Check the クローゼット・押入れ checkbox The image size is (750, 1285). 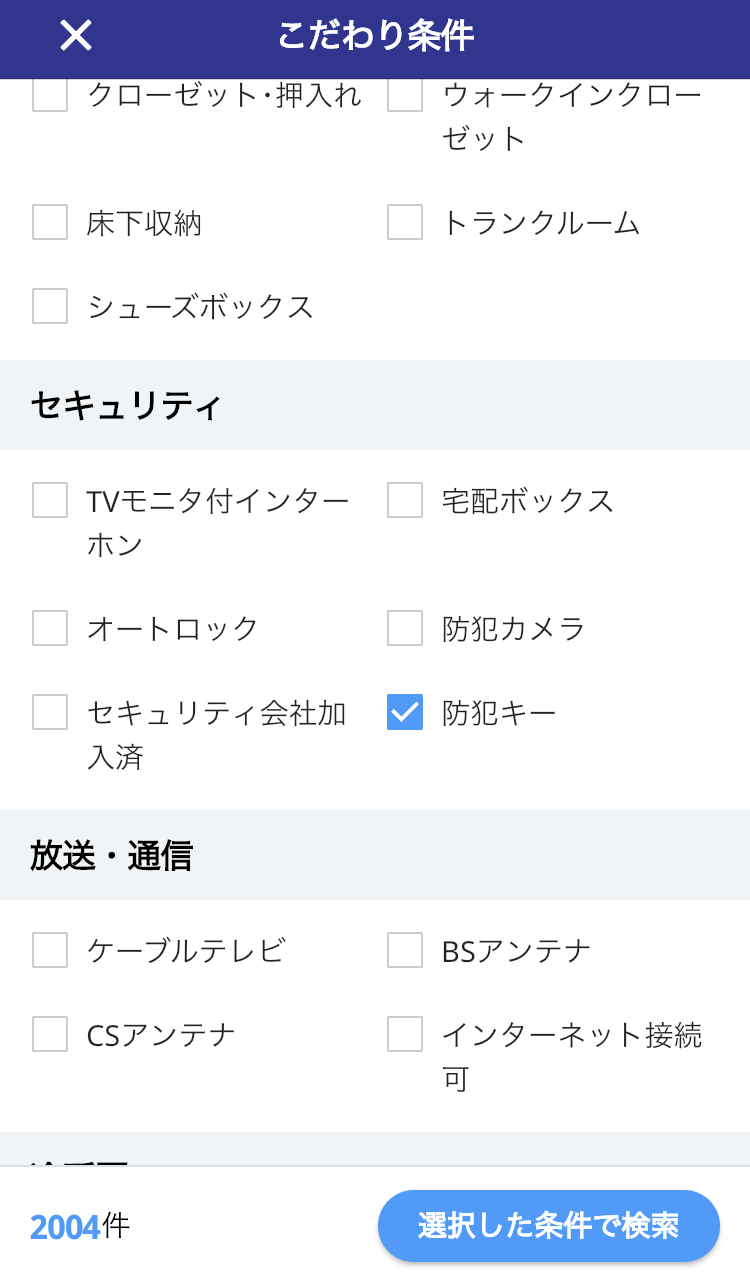coord(50,96)
